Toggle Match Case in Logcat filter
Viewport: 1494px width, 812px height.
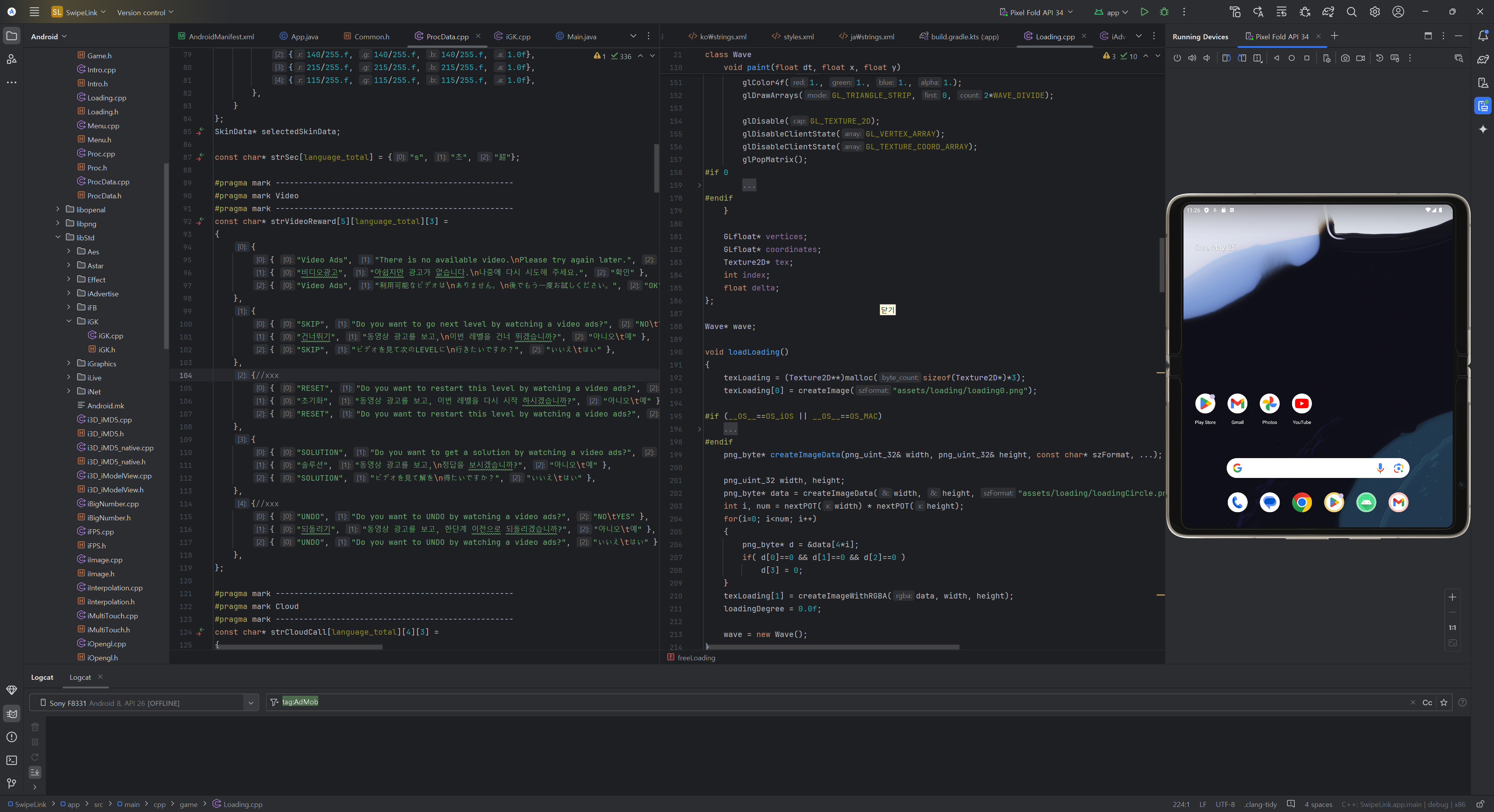point(1427,702)
